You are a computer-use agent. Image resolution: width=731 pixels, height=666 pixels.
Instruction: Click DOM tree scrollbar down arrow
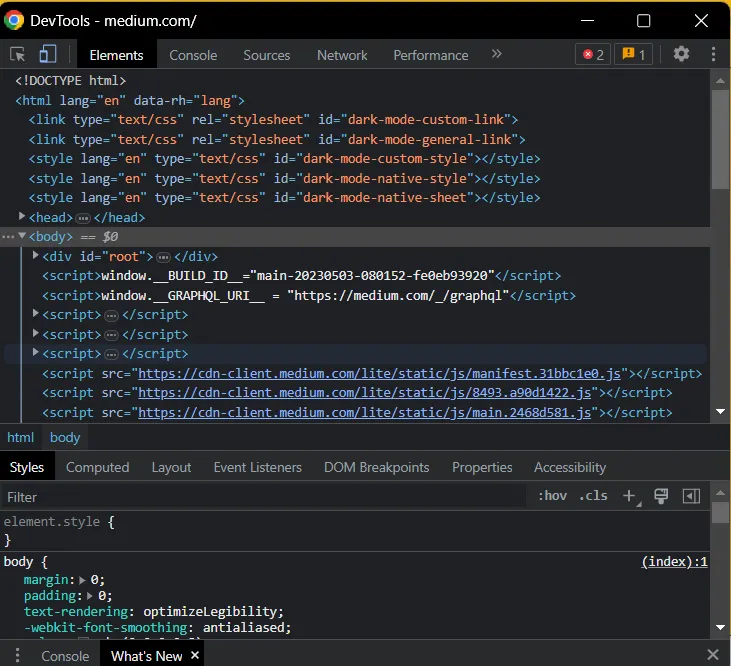pyautogui.click(x=720, y=411)
